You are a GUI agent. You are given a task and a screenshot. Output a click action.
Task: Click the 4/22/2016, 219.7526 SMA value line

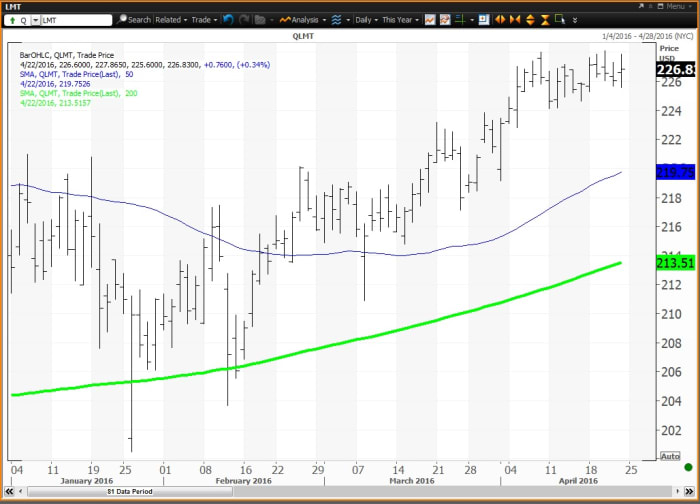(55, 84)
